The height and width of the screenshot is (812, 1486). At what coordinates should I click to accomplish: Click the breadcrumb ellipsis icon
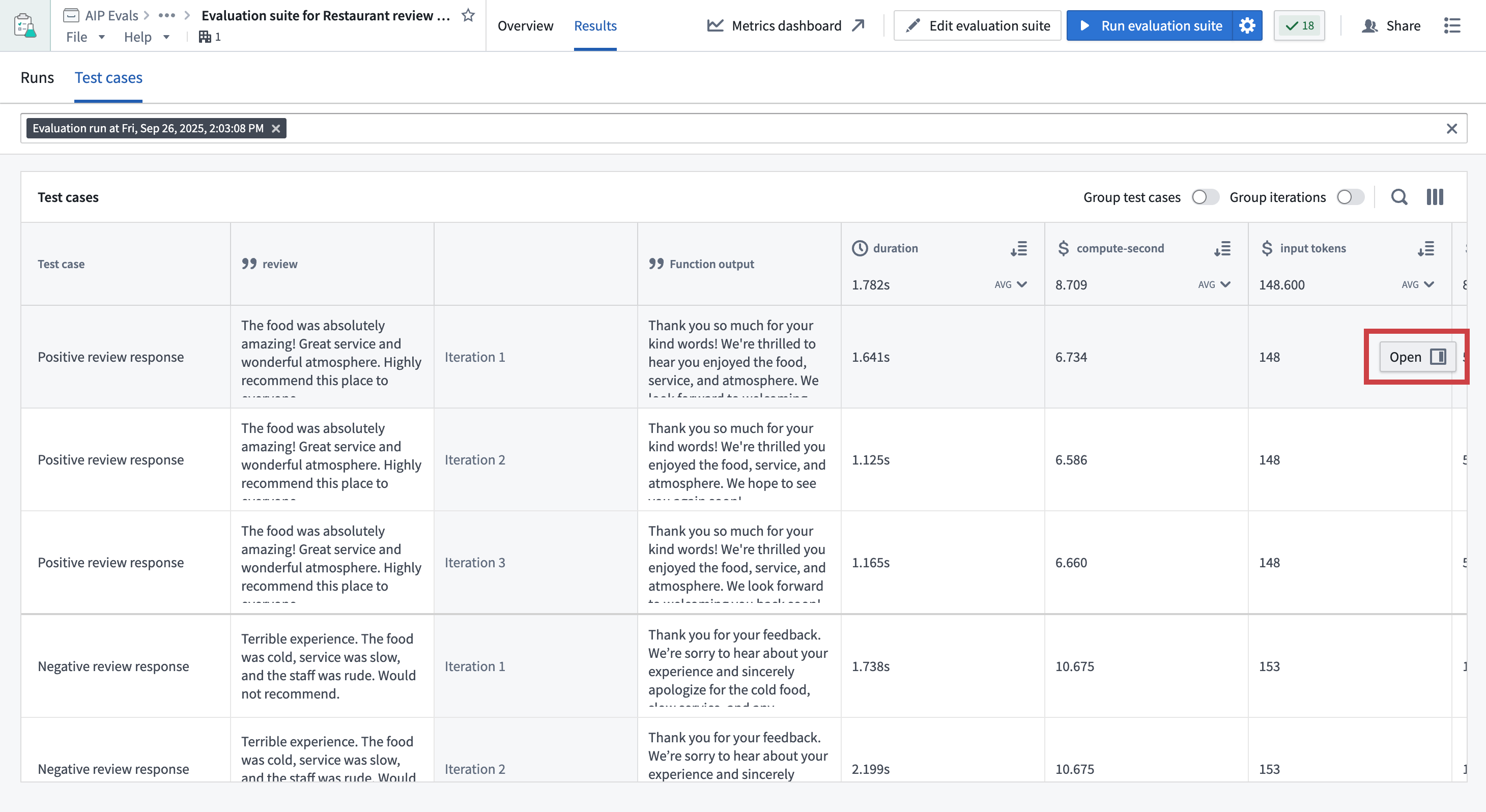click(167, 16)
